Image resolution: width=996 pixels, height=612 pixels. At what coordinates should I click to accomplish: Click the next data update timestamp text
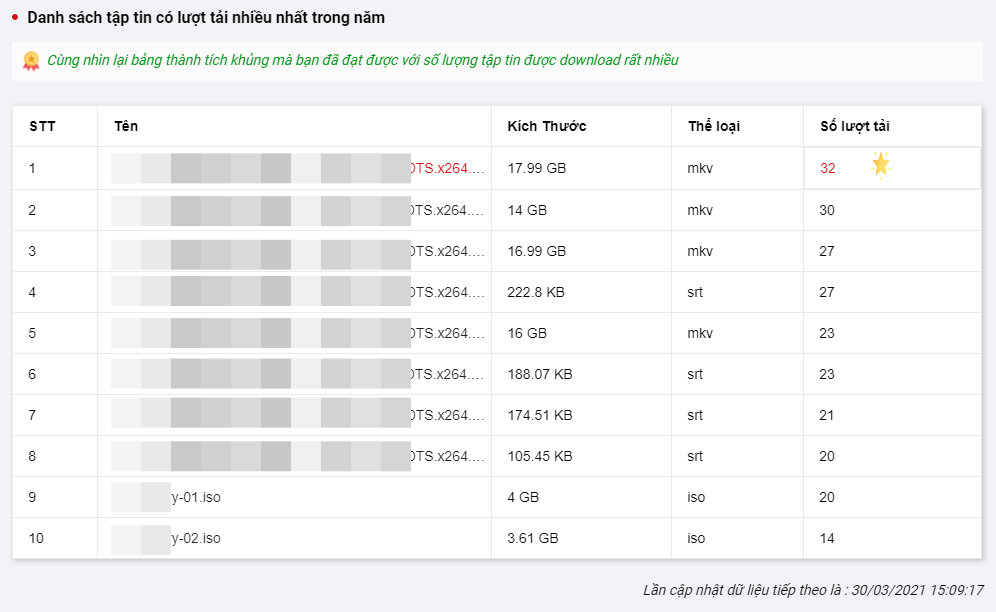813,590
